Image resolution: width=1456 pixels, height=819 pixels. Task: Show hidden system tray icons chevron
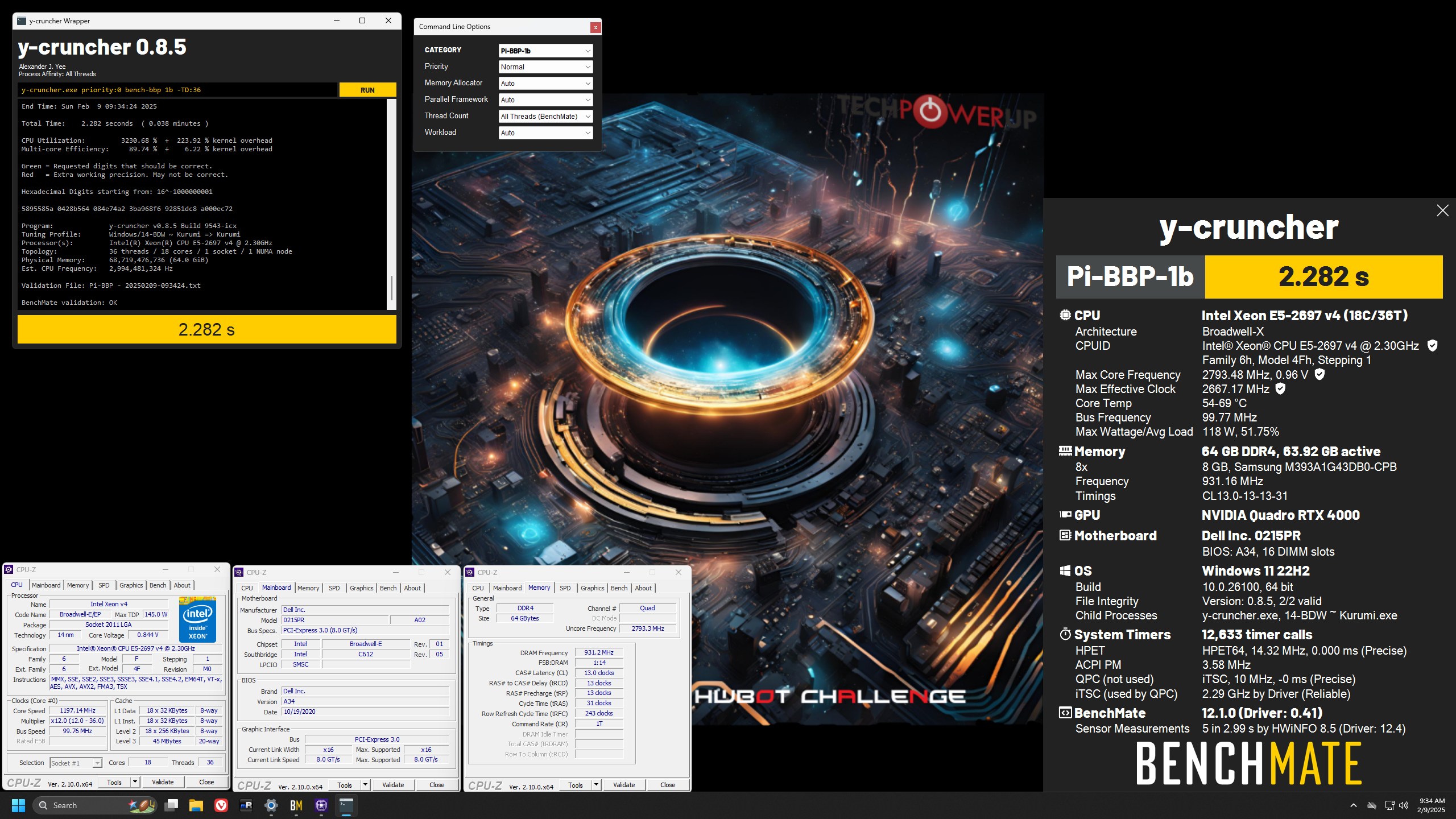pyautogui.click(x=1354, y=805)
